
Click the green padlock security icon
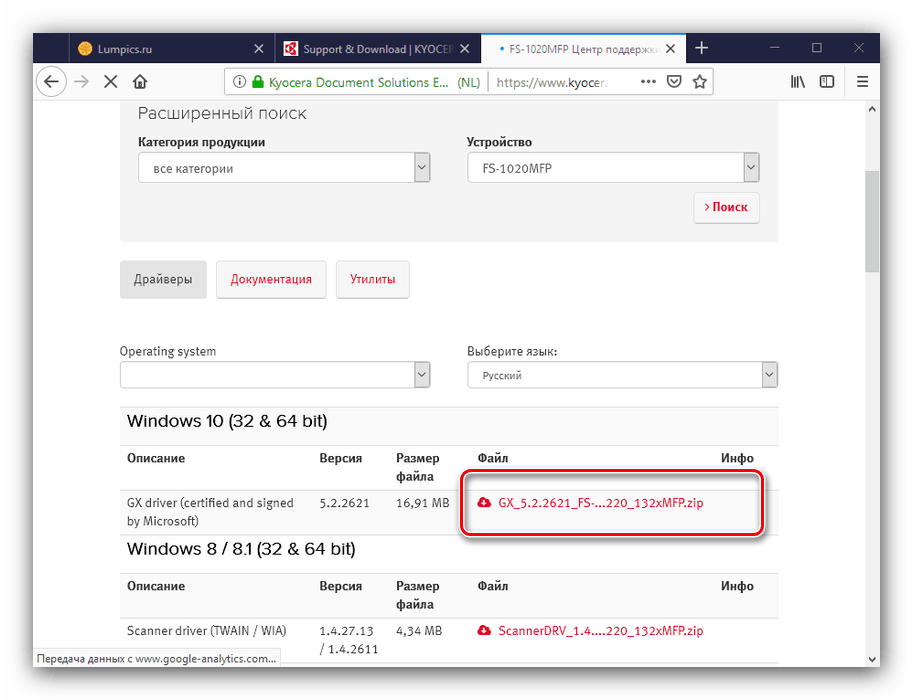pyautogui.click(x=257, y=82)
